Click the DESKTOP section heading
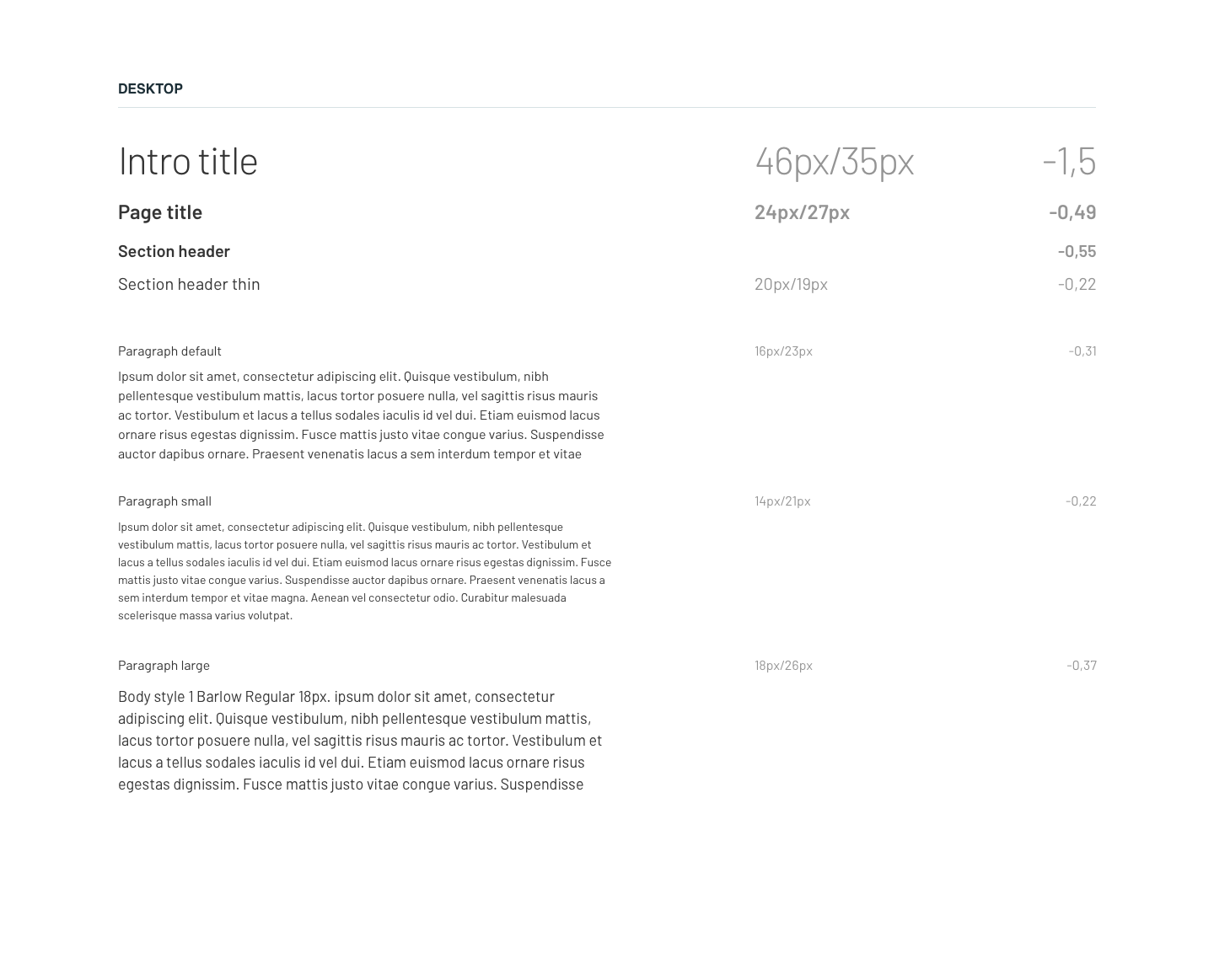The image size is (1214, 980). click(150, 88)
